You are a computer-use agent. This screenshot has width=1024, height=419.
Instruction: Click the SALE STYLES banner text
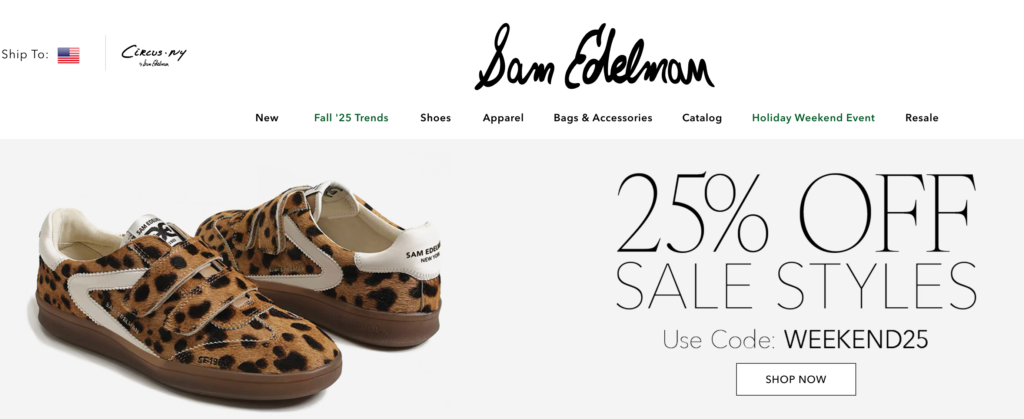796,287
